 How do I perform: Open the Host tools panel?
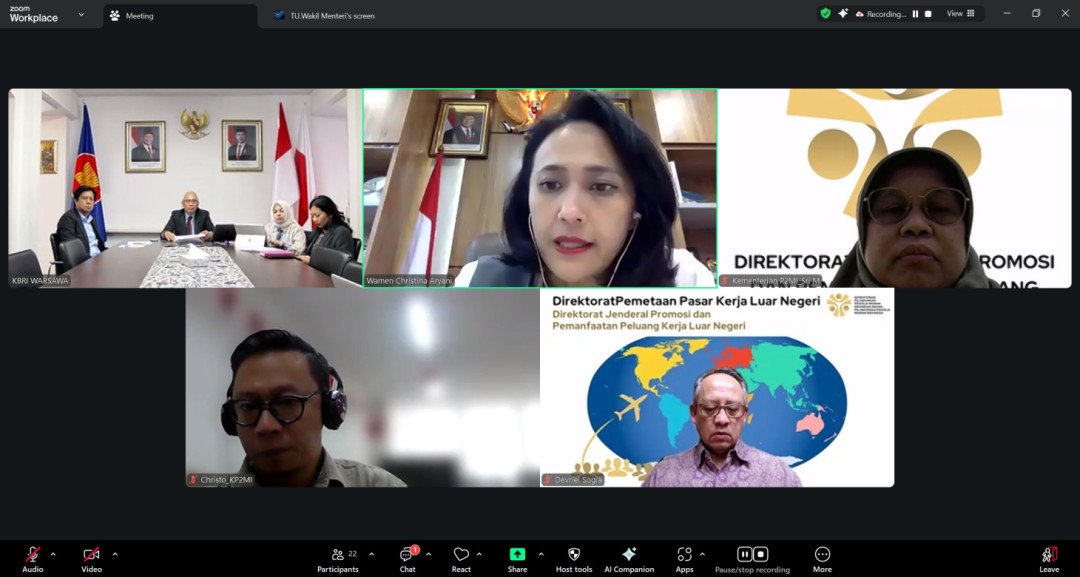click(x=573, y=557)
